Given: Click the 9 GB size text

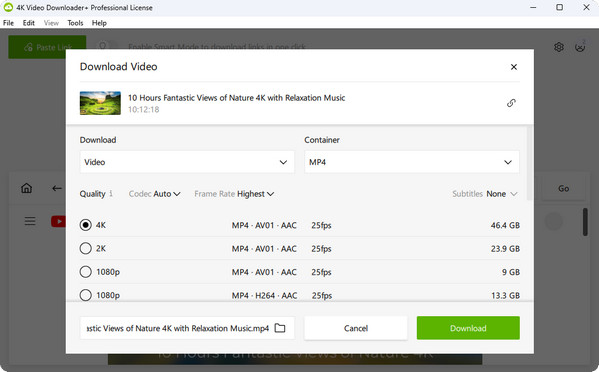Looking at the screenshot, I should (511, 272).
